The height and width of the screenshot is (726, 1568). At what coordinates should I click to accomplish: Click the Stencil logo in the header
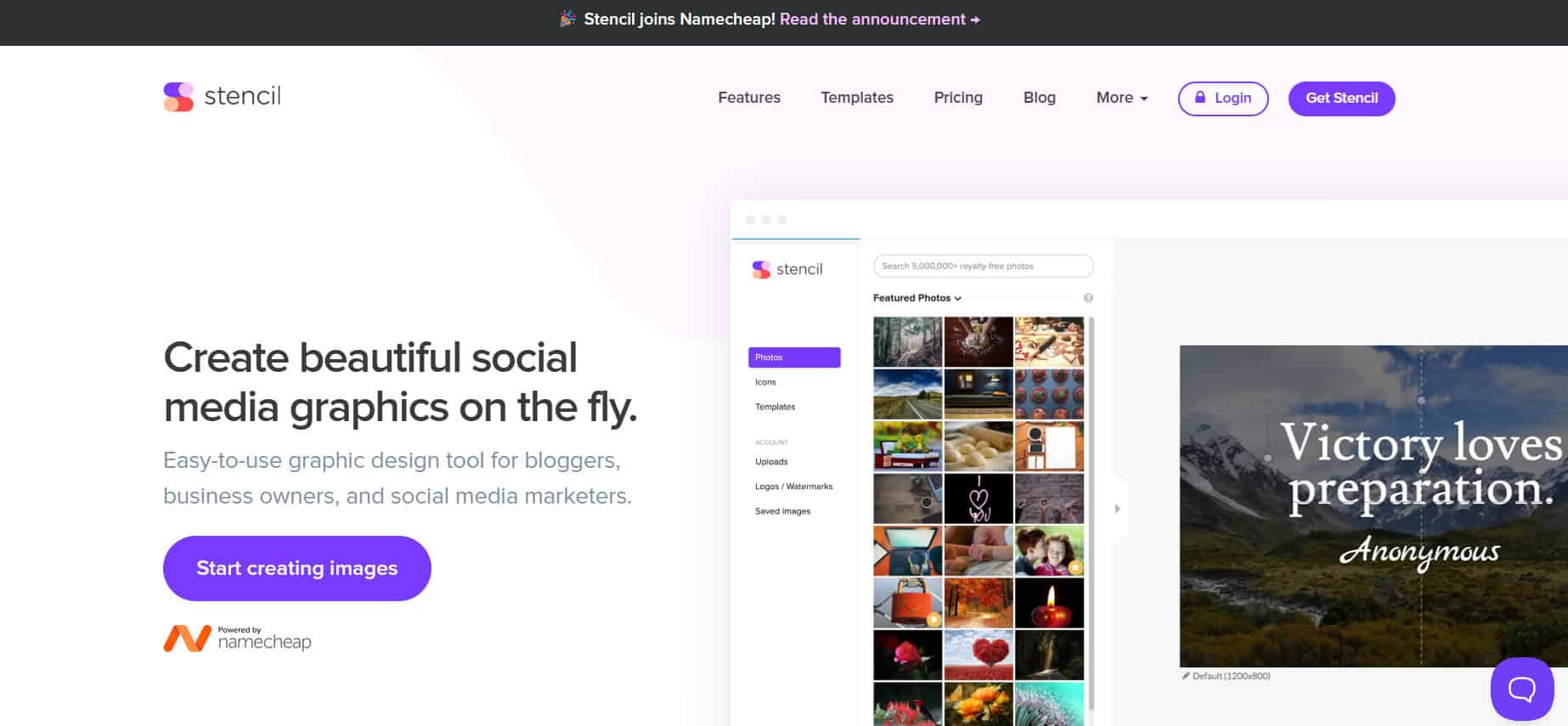coord(222,97)
